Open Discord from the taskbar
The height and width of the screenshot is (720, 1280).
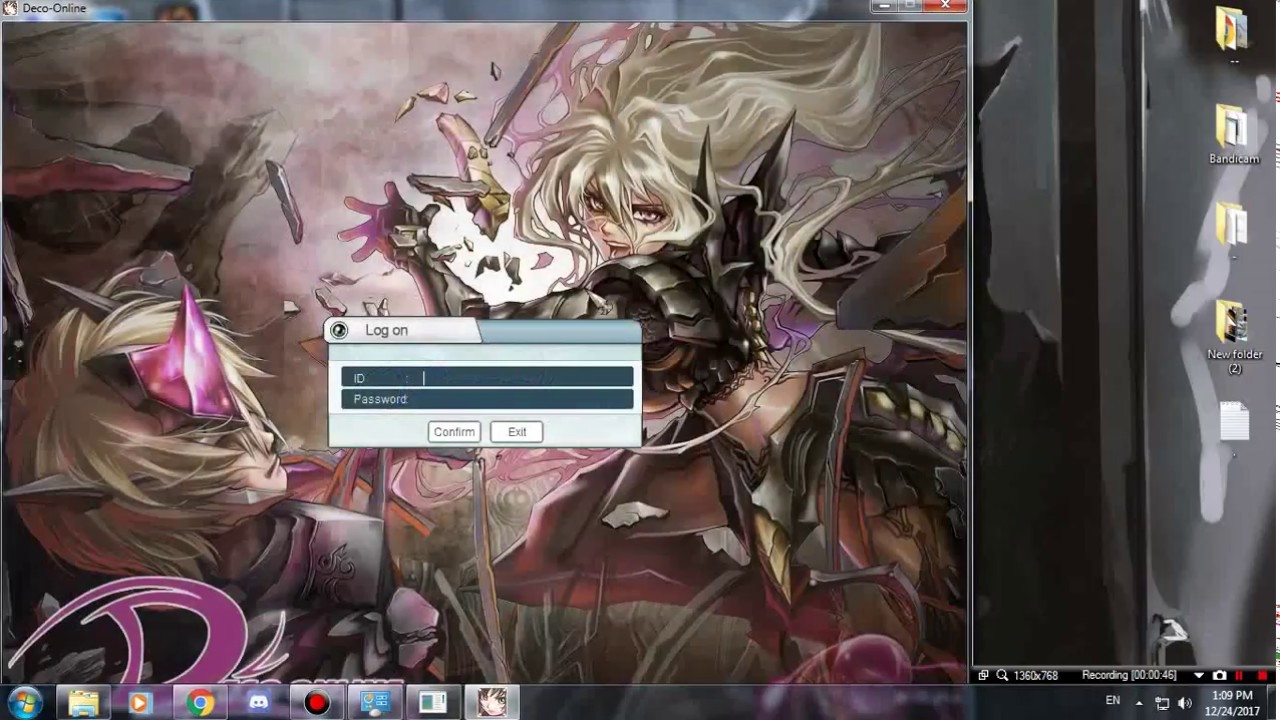tap(260, 703)
